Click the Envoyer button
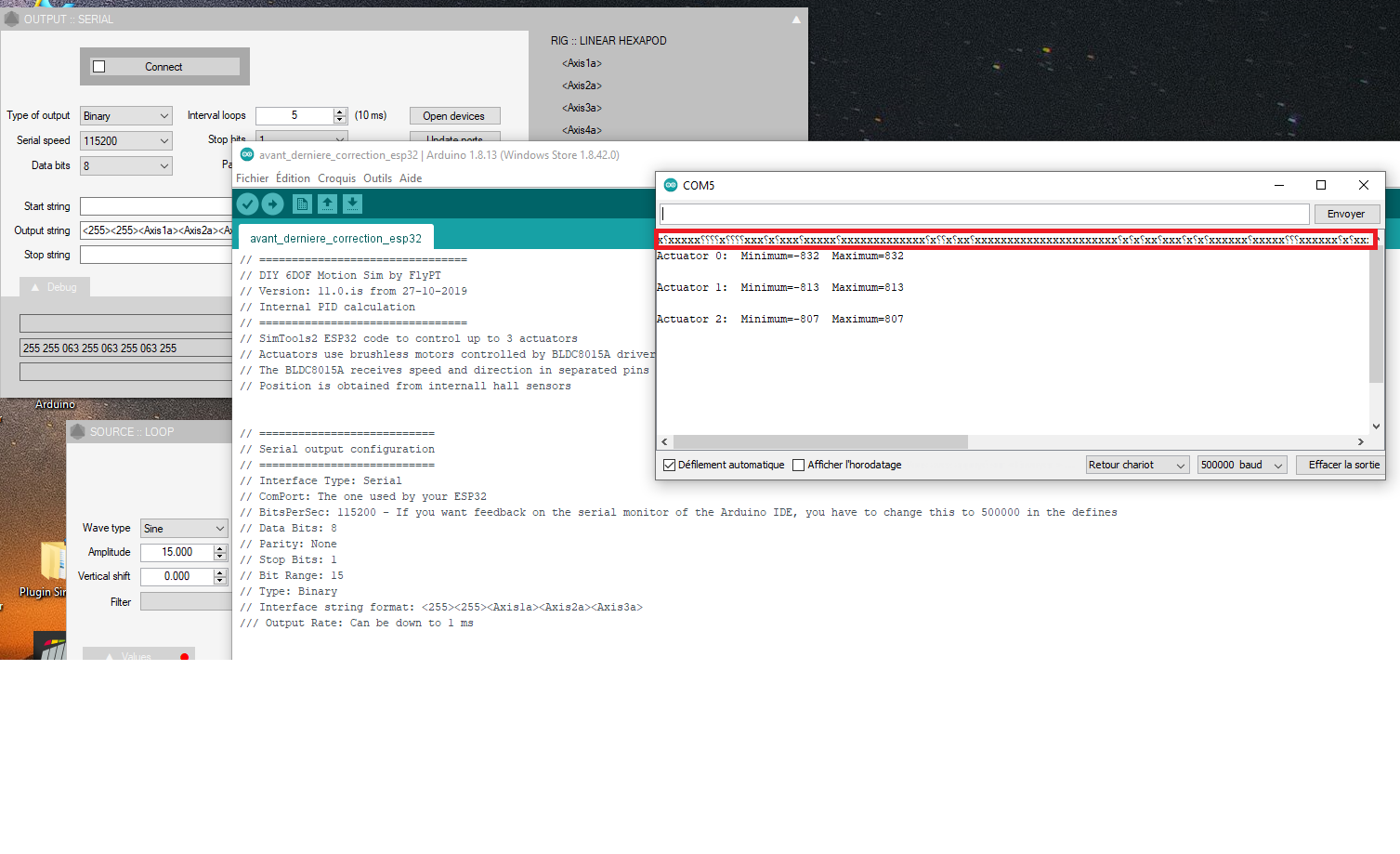The height and width of the screenshot is (854, 1400). coord(1345,214)
